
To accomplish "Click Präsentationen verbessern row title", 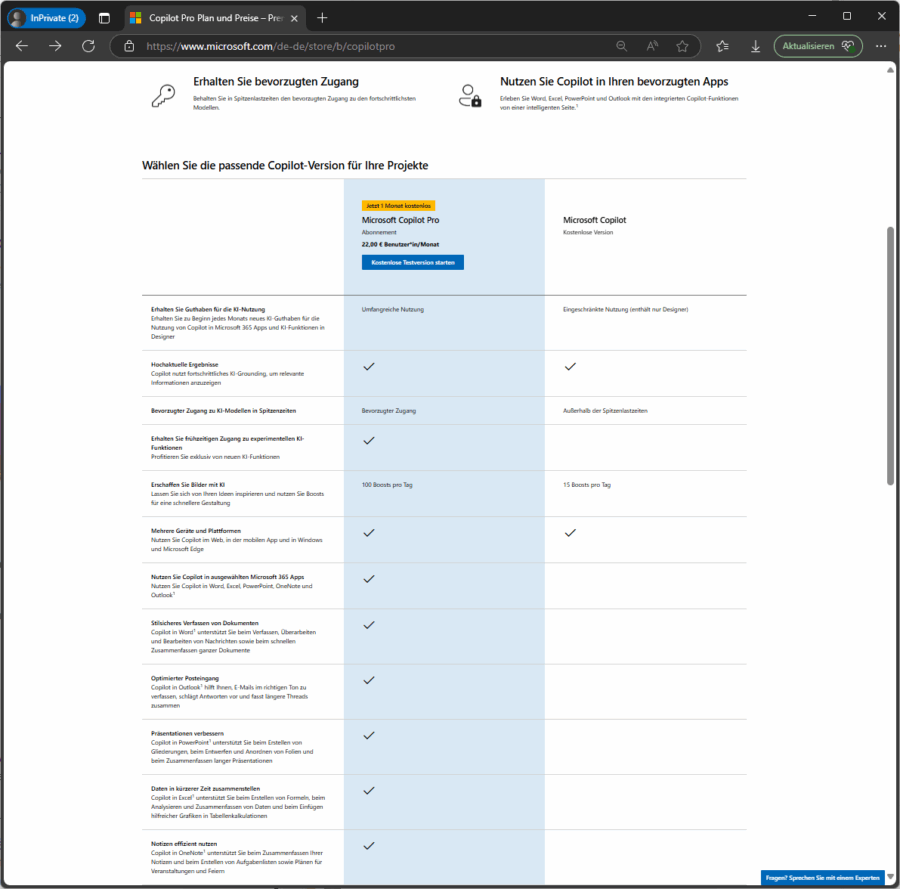I will (187, 733).
